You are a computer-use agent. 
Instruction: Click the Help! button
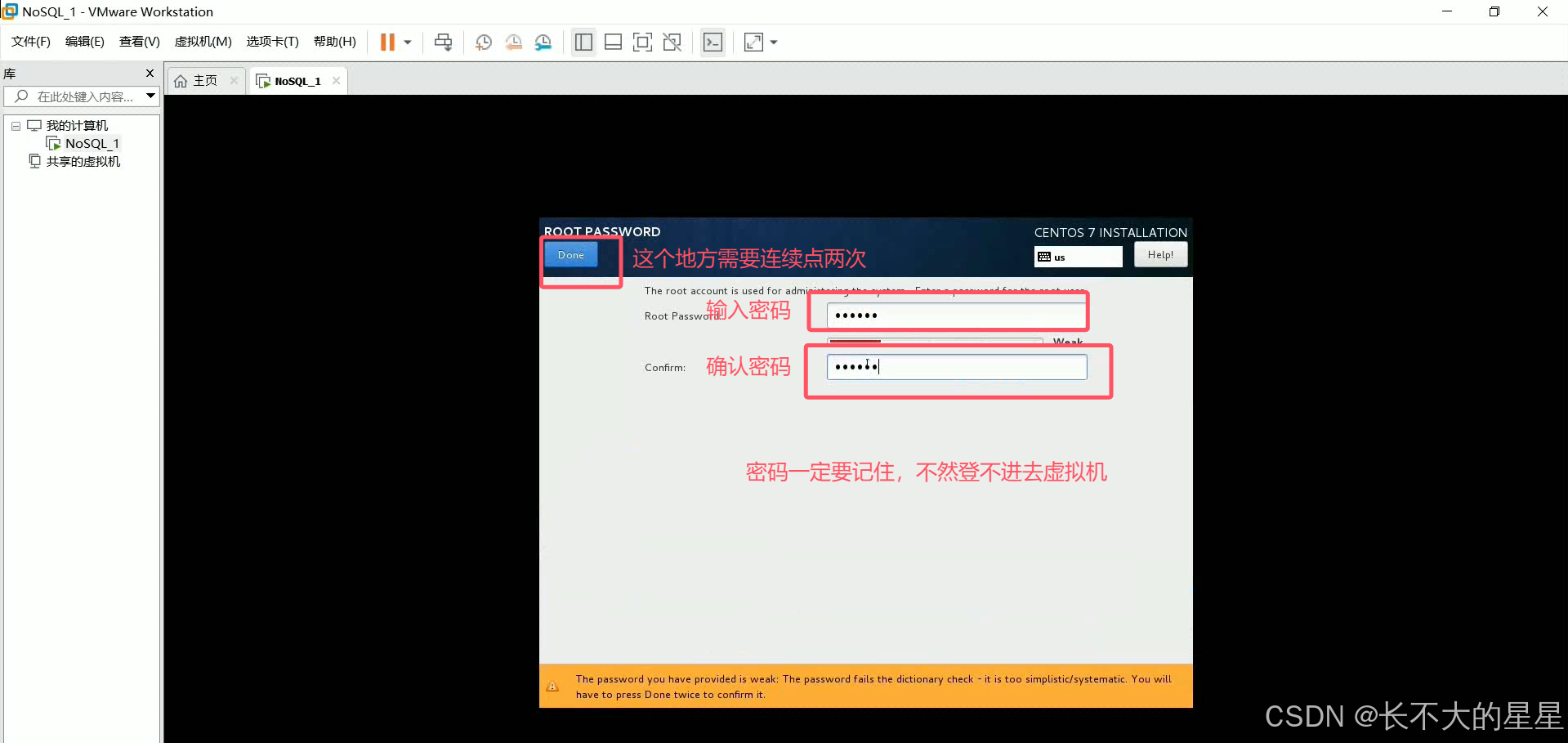1160,255
